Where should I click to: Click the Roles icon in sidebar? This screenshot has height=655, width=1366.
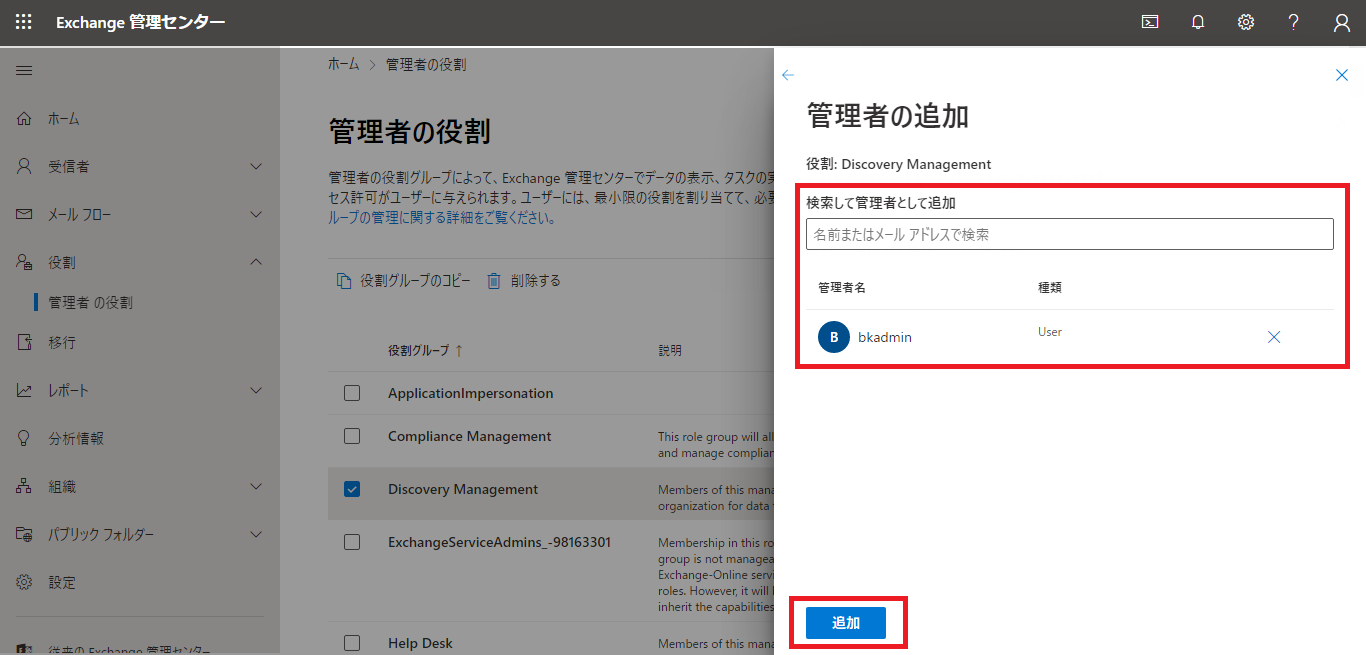25,262
